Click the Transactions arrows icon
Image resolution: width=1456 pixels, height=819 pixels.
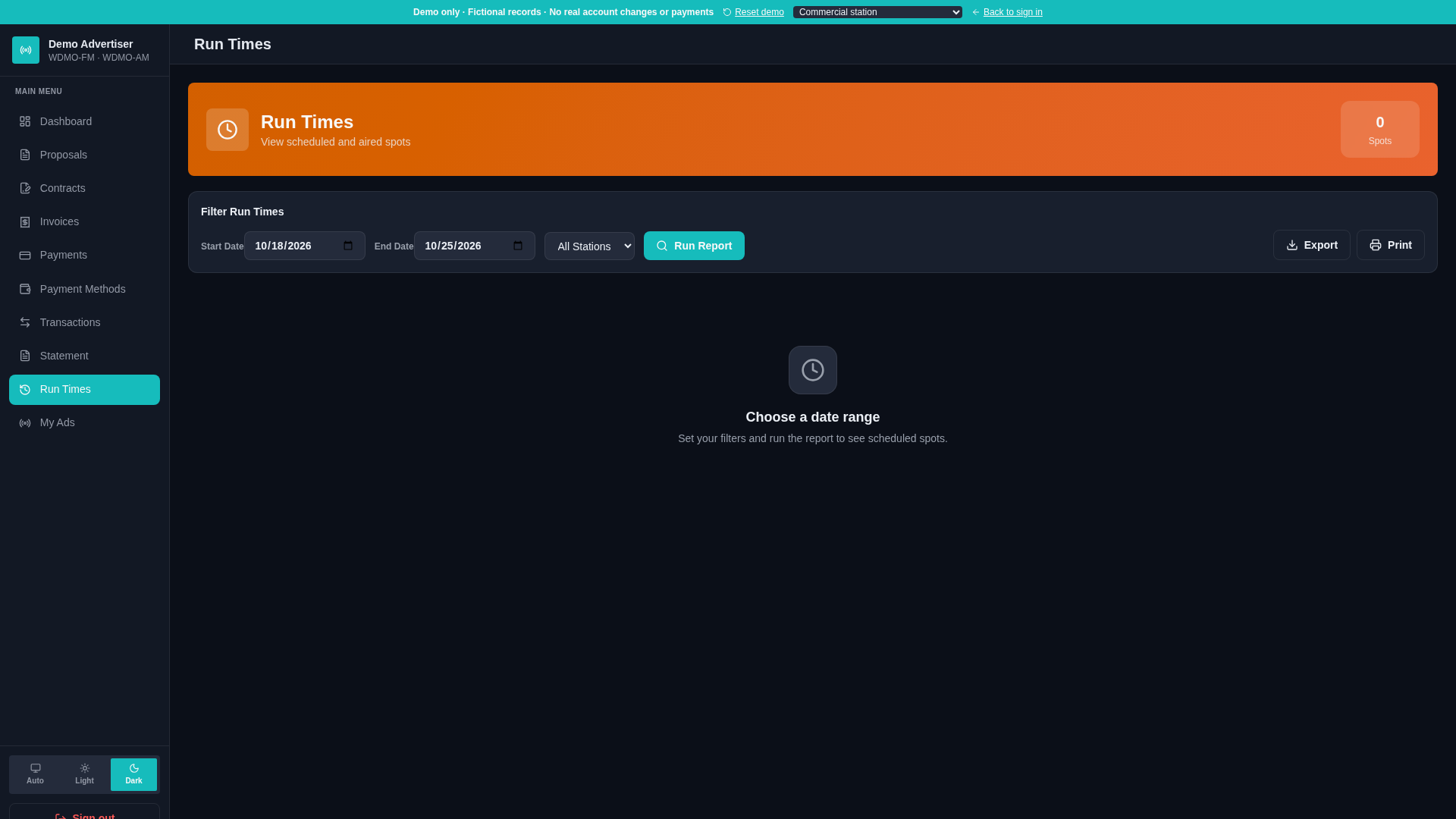25,322
